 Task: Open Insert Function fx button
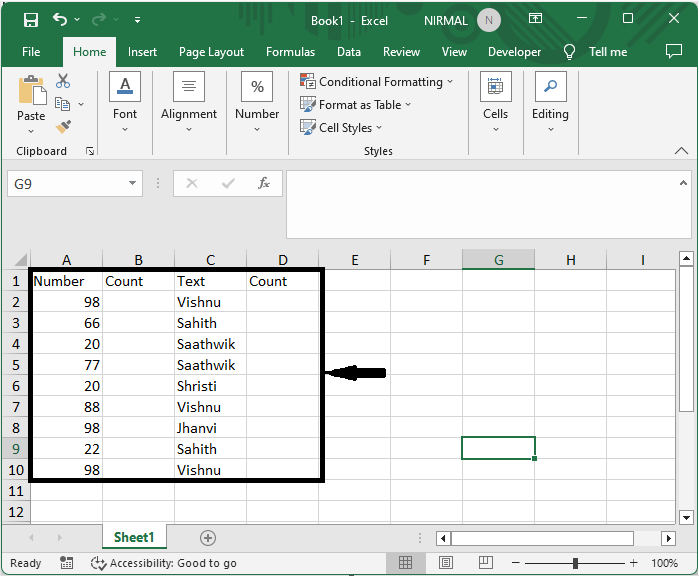[264, 183]
